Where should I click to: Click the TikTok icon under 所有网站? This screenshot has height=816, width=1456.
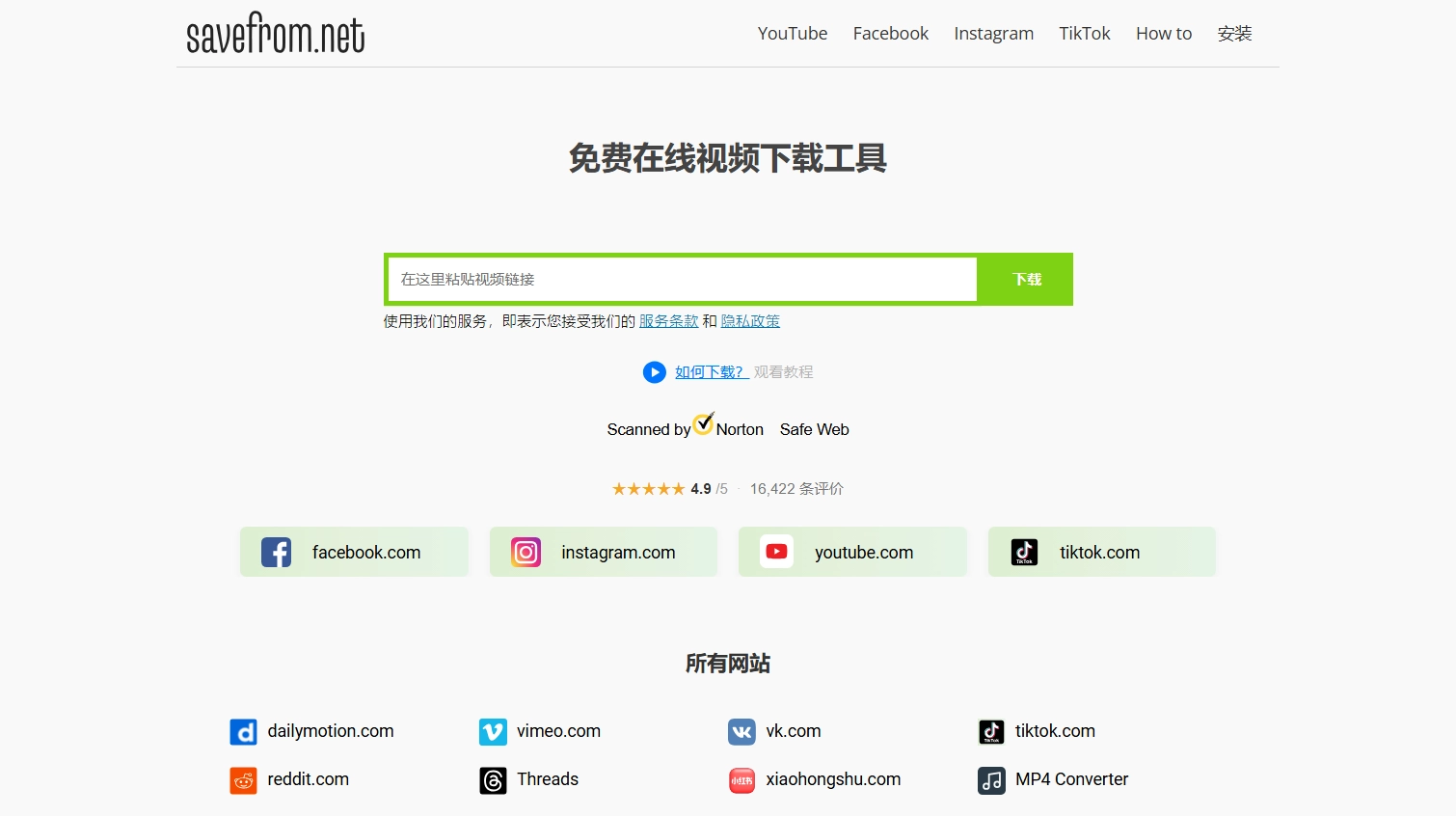[991, 732]
